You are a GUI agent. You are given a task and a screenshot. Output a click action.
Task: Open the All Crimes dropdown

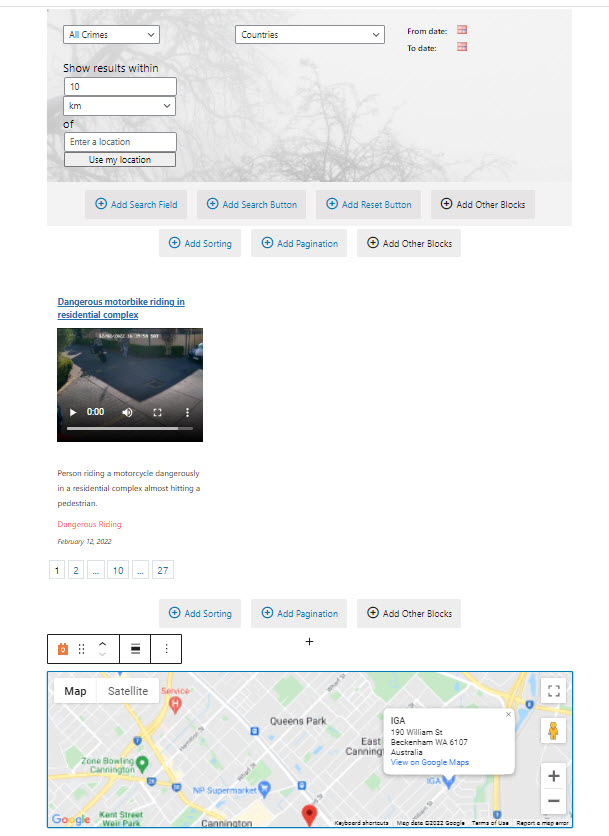point(111,35)
